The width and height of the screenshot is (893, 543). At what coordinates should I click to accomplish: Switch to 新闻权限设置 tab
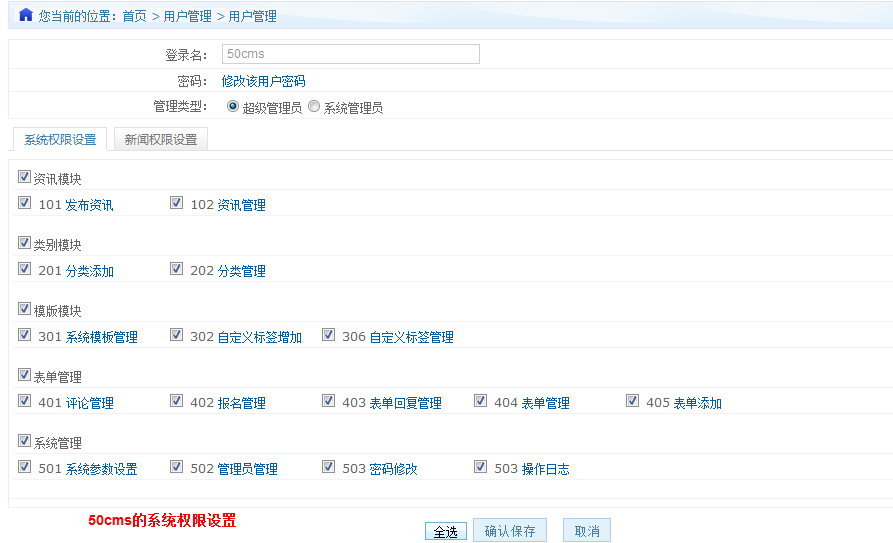[161, 140]
